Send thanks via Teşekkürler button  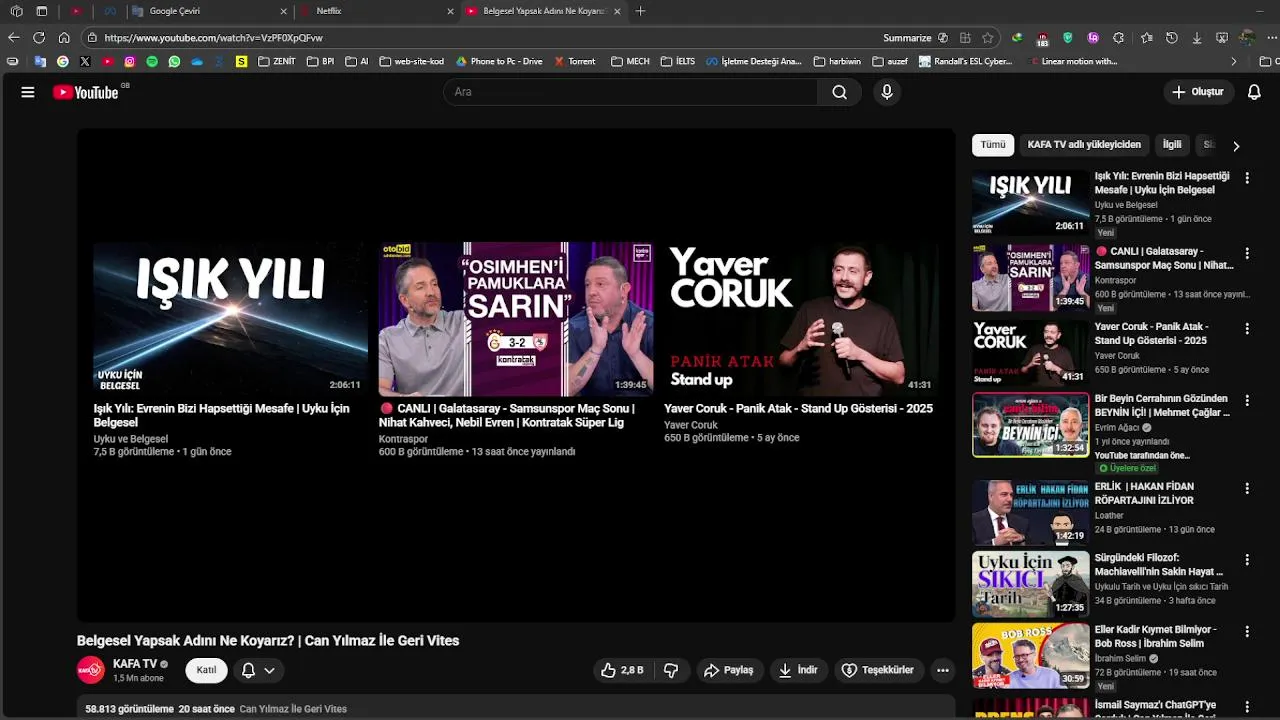pos(878,670)
